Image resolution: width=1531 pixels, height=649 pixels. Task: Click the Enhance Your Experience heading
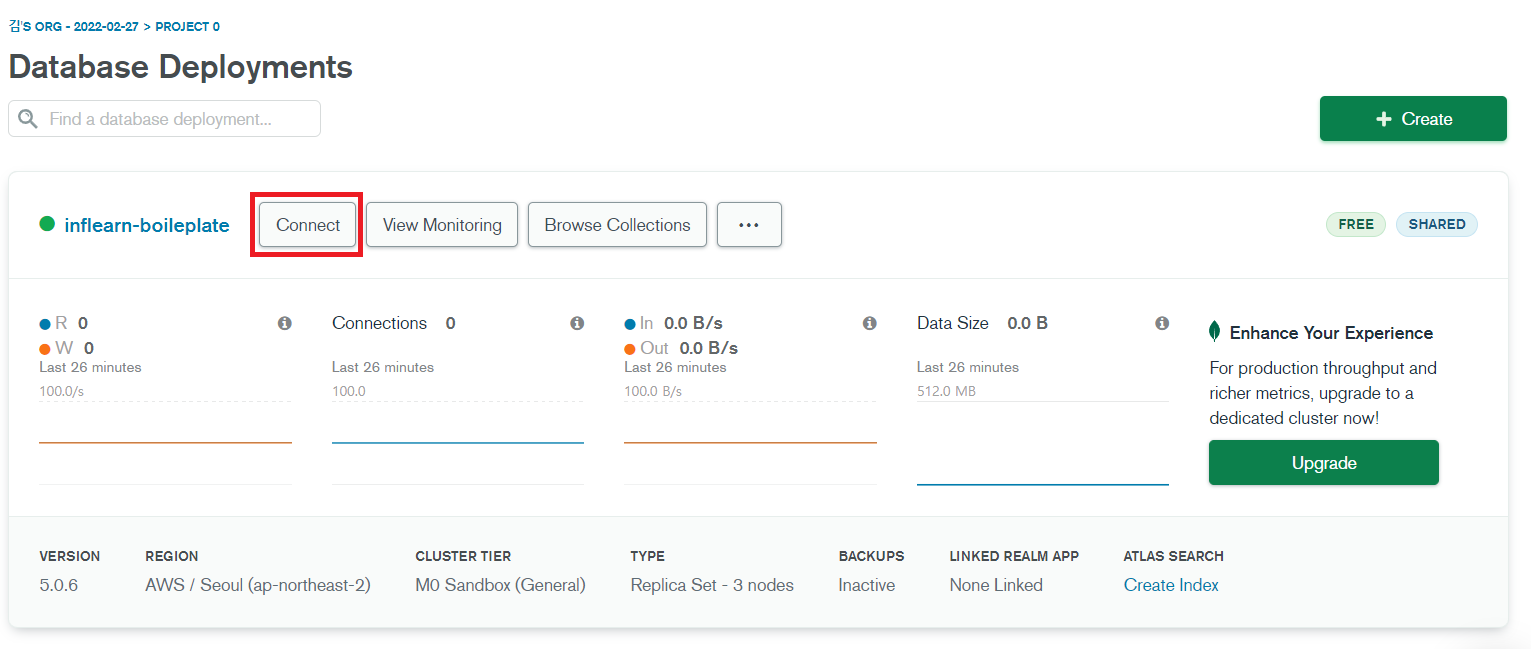click(1331, 333)
